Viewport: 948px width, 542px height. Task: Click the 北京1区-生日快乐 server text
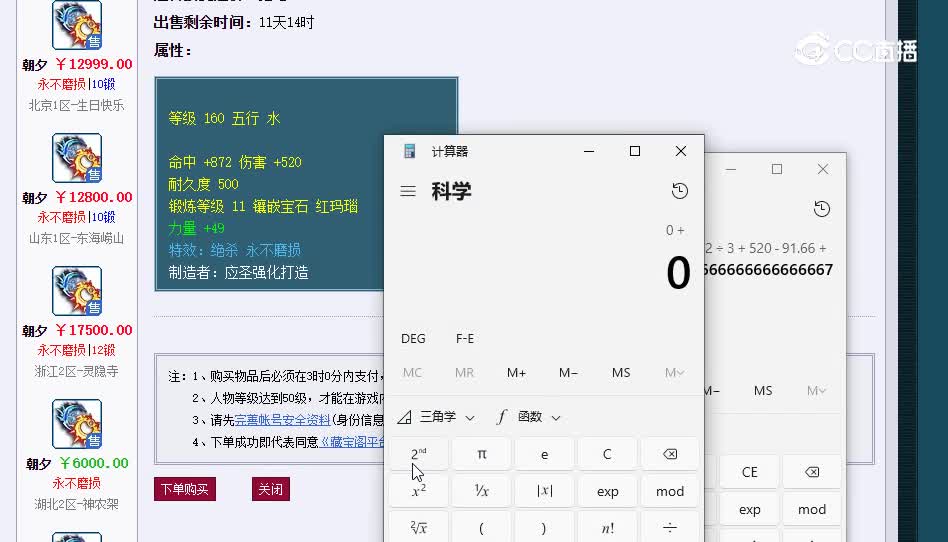coord(77,105)
